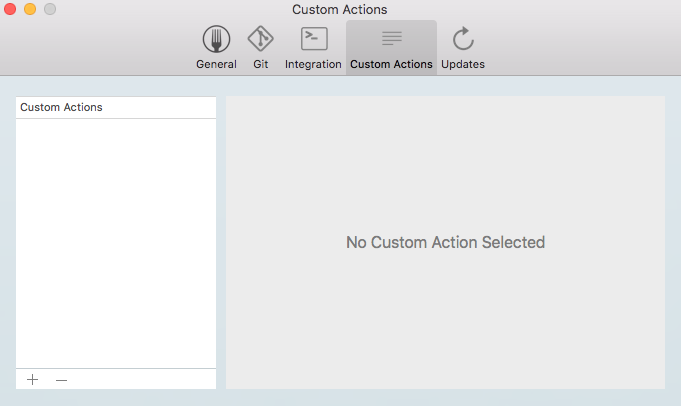
Task: Select the Custom Actions tab
Action: click(391, 47)
